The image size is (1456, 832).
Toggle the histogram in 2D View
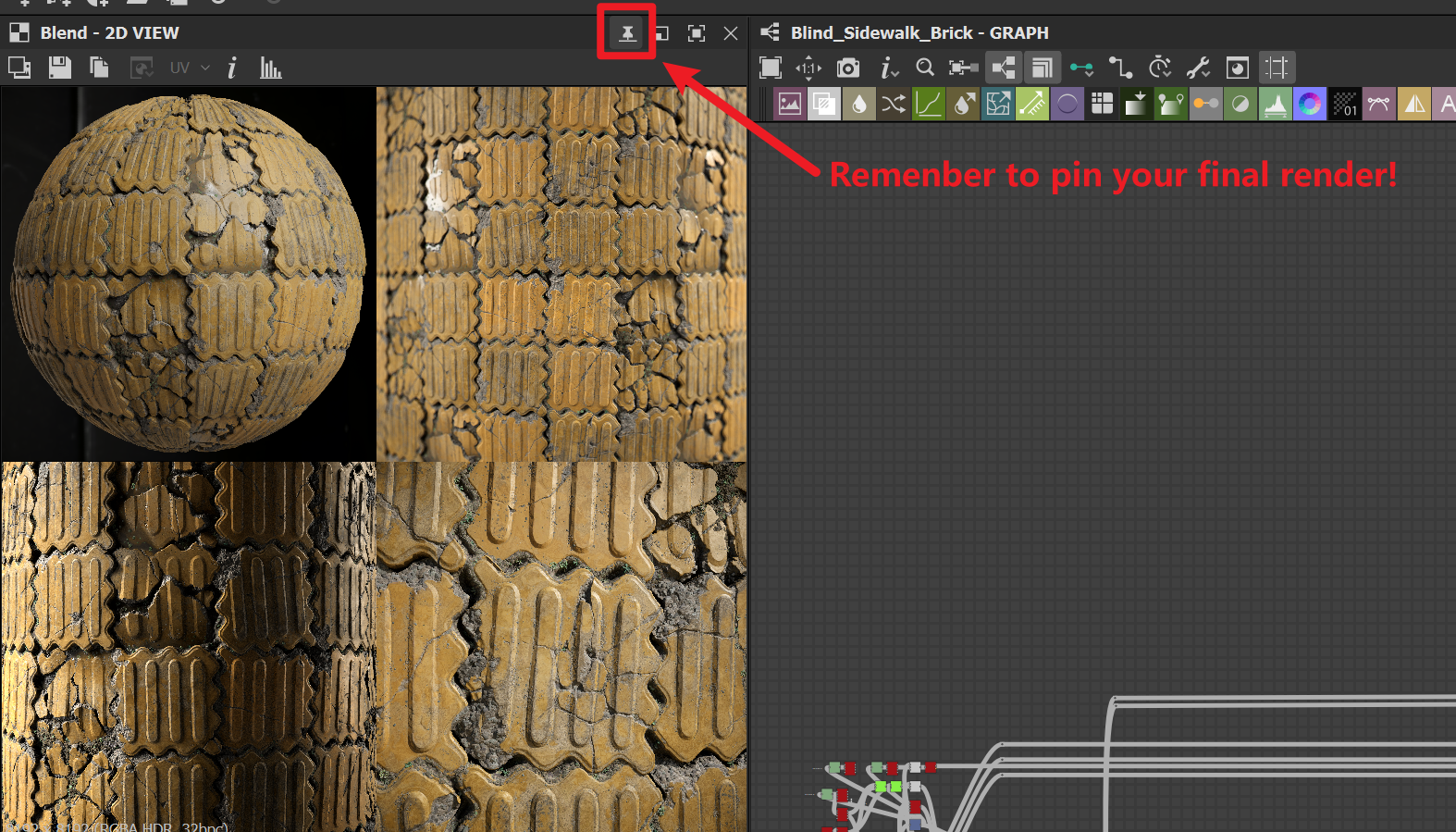point(271,68)
